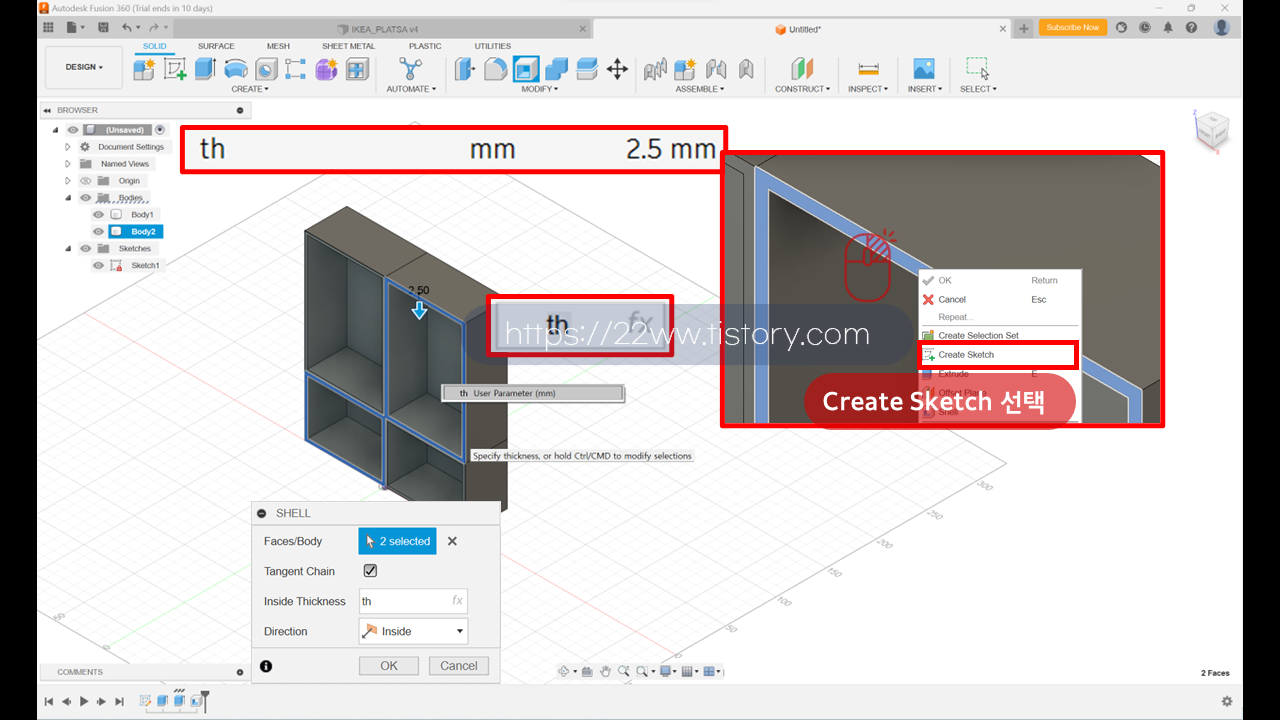Click the Inside Thickness input field

tap(413, 601)
